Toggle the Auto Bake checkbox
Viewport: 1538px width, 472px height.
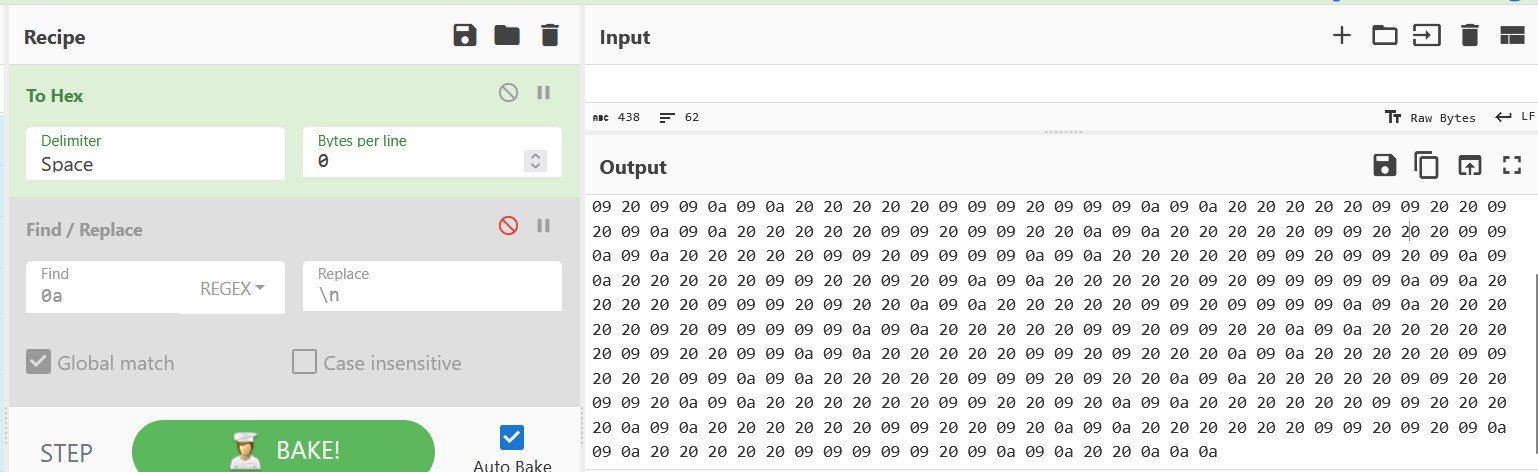coord(511,438)
